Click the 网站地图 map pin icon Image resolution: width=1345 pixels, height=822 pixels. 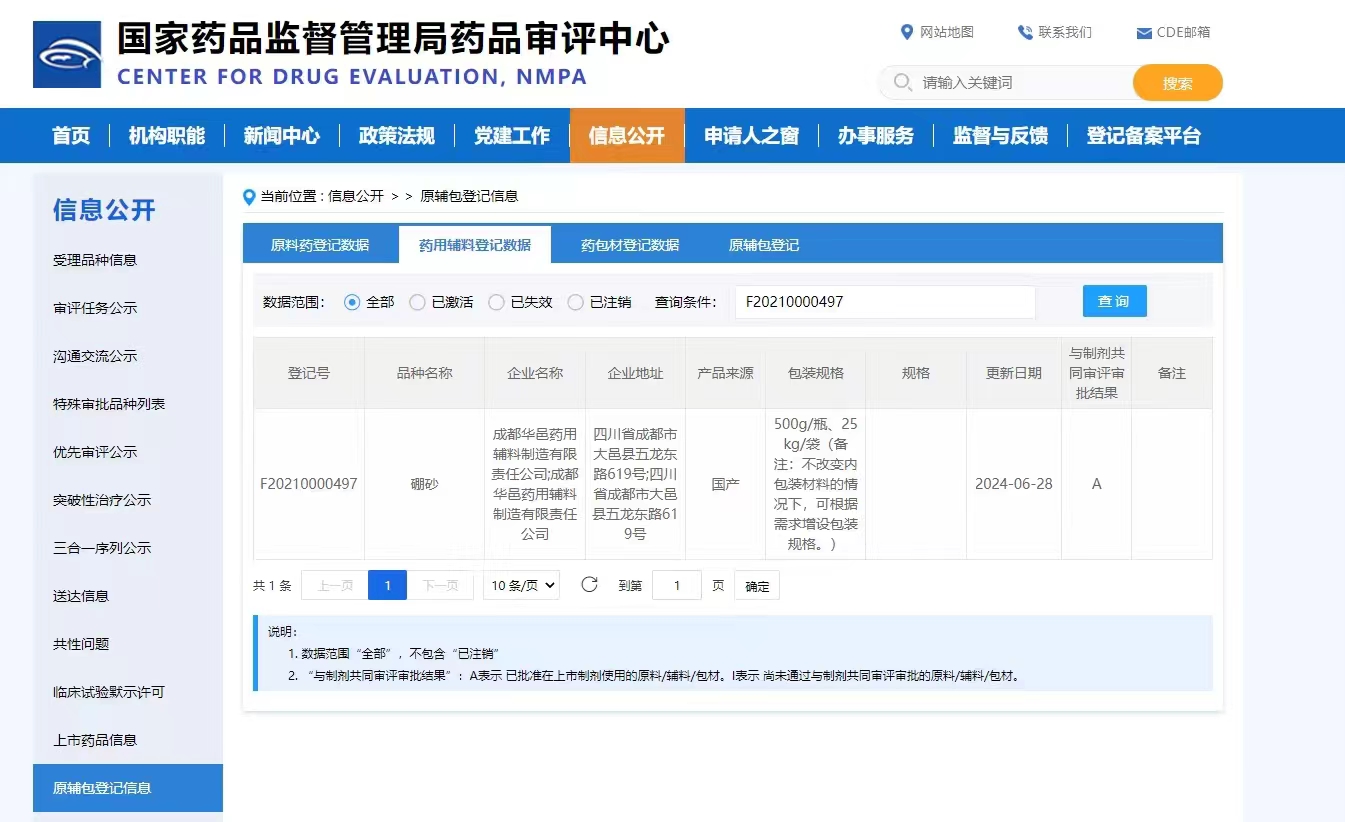coord(907,32)
